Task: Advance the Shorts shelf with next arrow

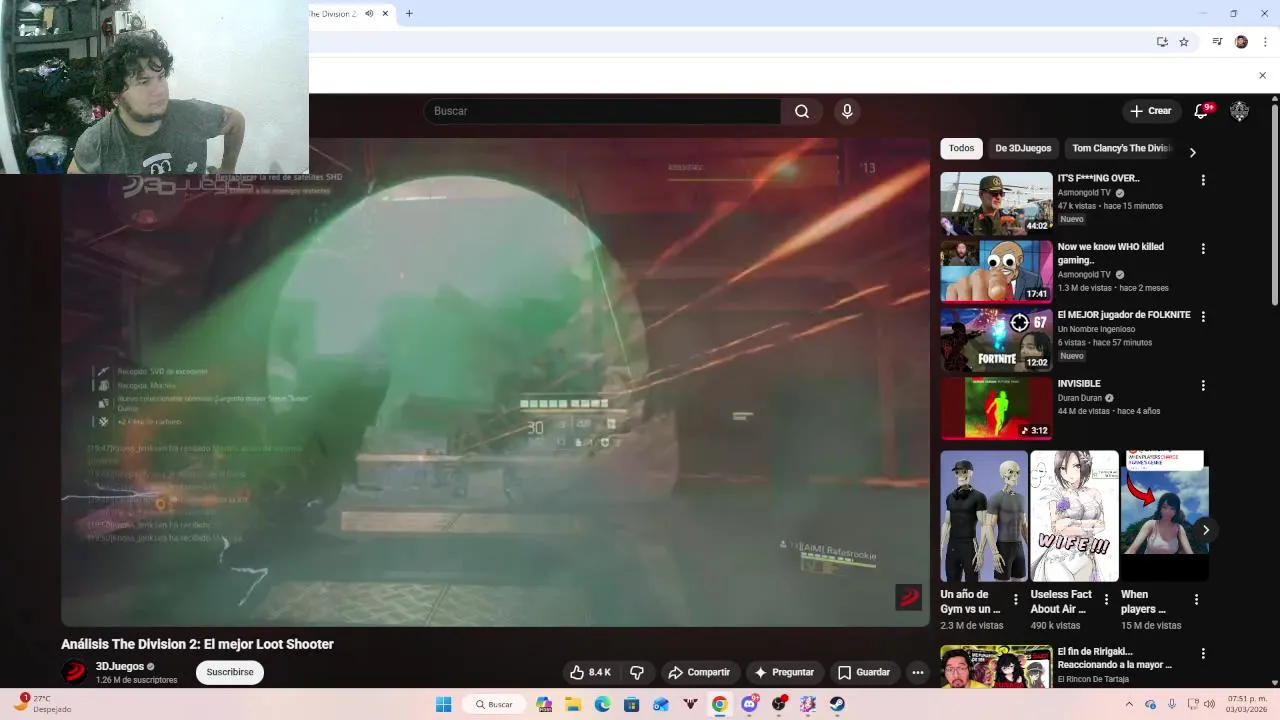Action: coord(1206,530)
